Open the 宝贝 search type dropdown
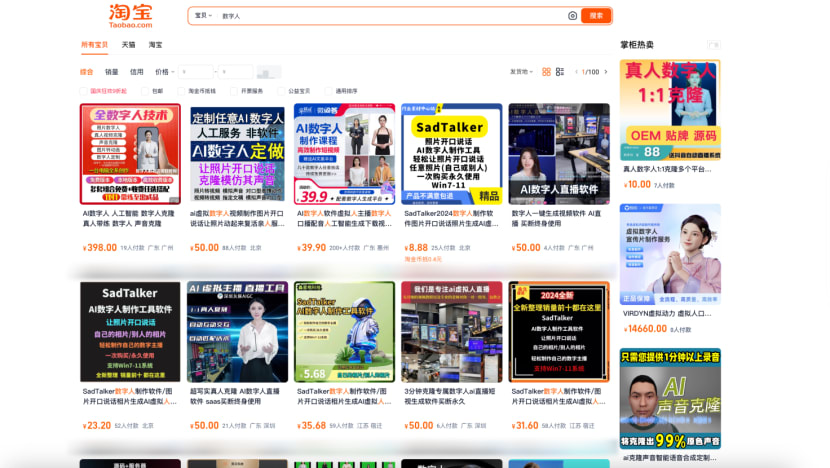The height and width of the screenshot is (468, 830). tap(202, 16)
